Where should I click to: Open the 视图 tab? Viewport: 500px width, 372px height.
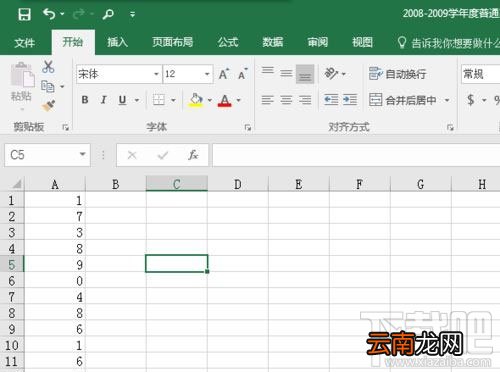[x=362, y=42]
